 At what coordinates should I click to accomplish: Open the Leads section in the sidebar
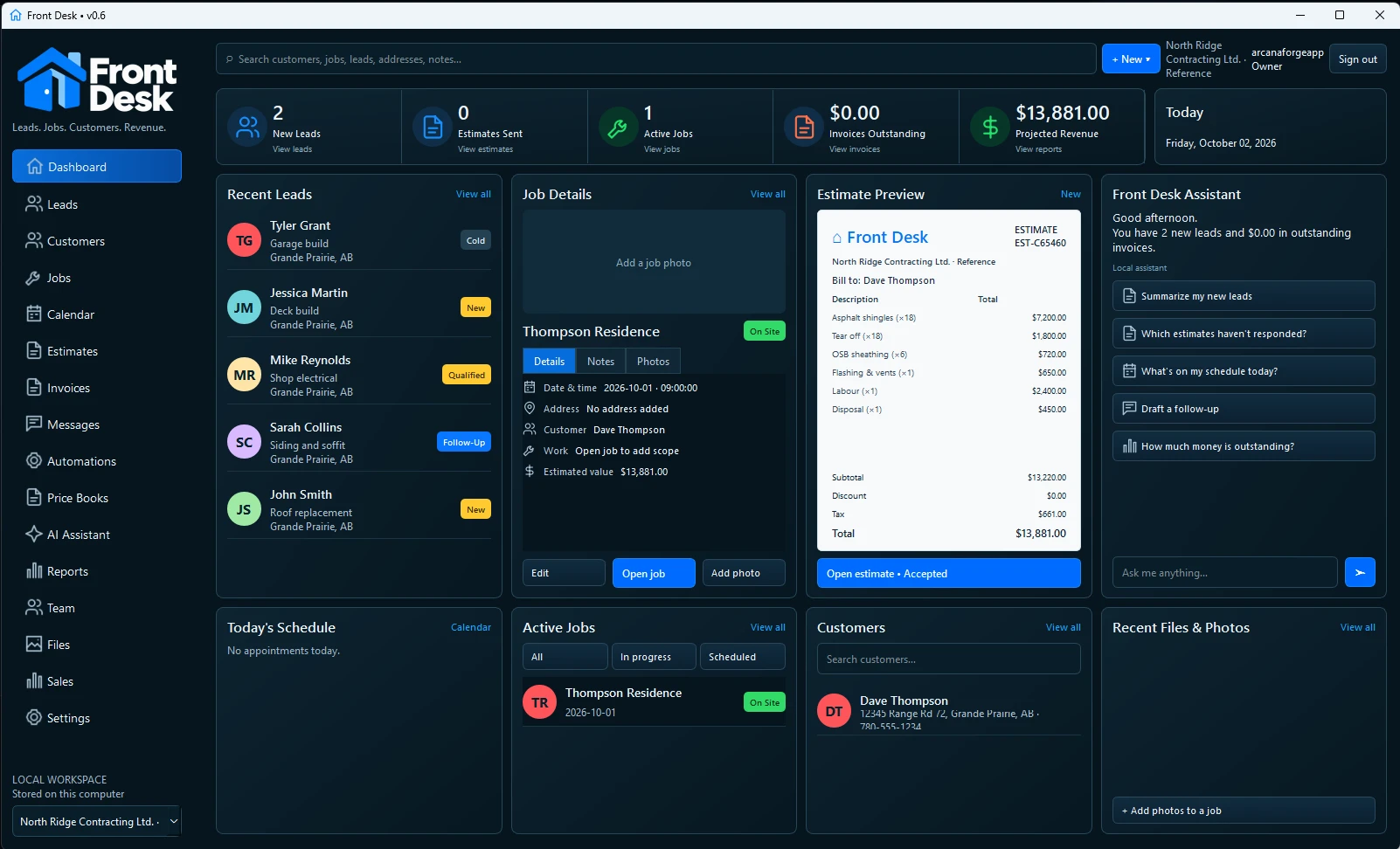pos(96,204)
